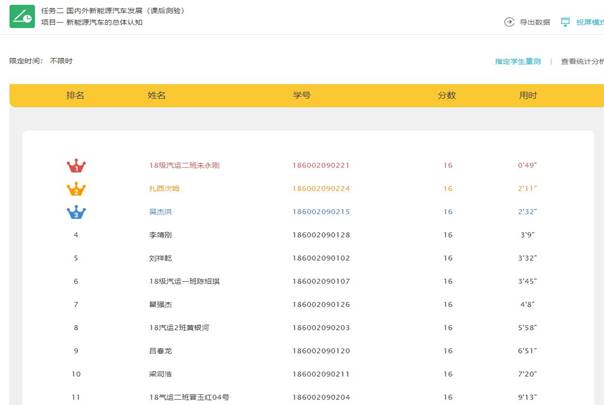Click the gold second-place crown icon
This screenshot has height=405, width=604.
pos(75,189)
